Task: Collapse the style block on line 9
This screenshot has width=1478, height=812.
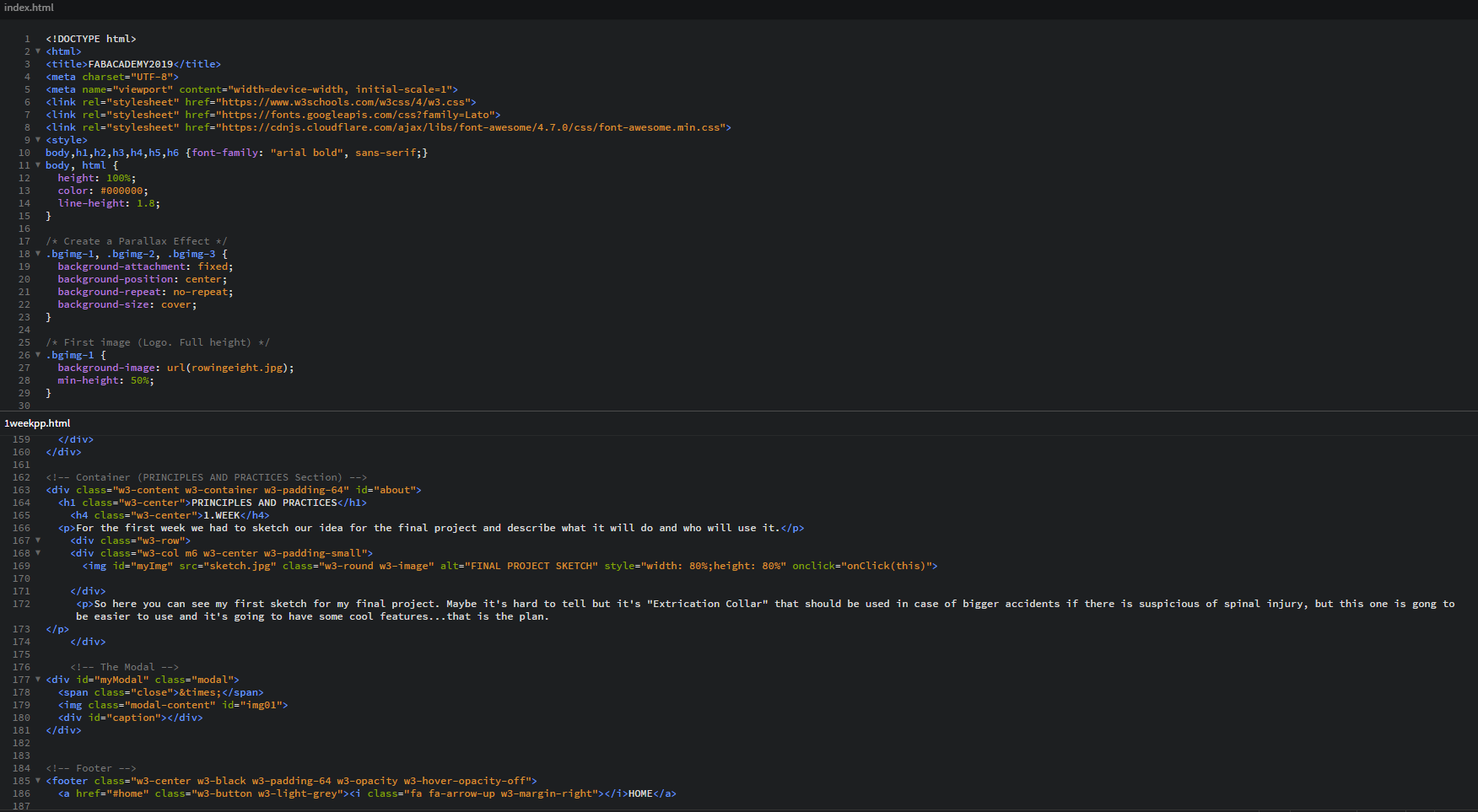Action: point(37,139)
